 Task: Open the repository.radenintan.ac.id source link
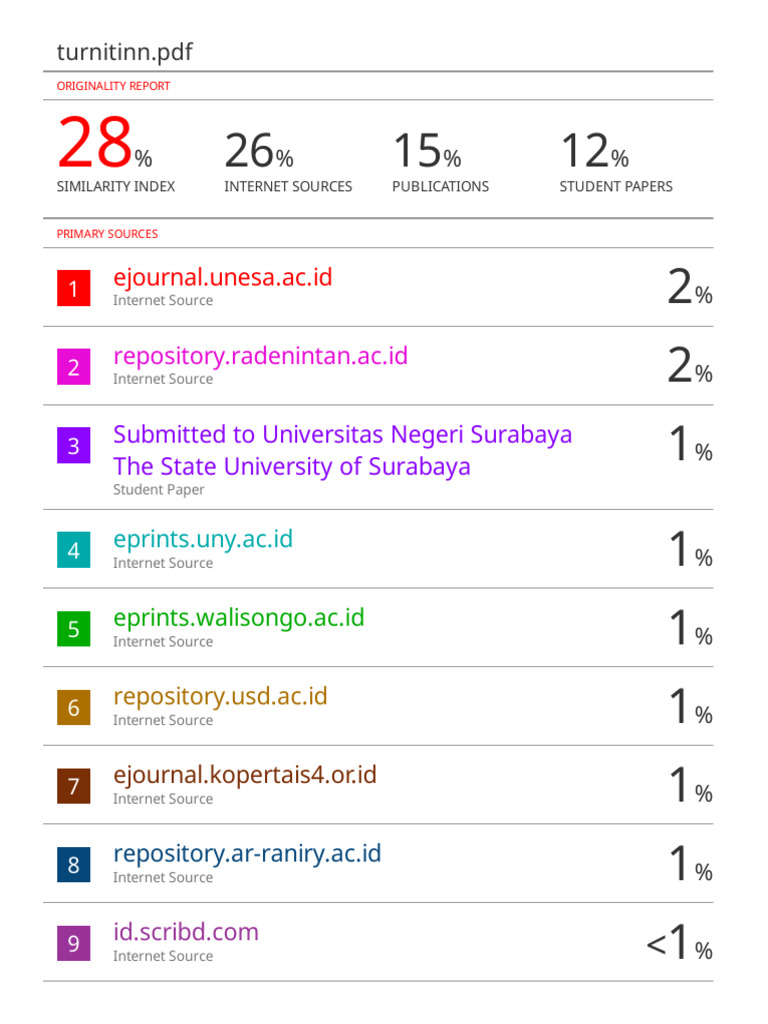point(260,356)
